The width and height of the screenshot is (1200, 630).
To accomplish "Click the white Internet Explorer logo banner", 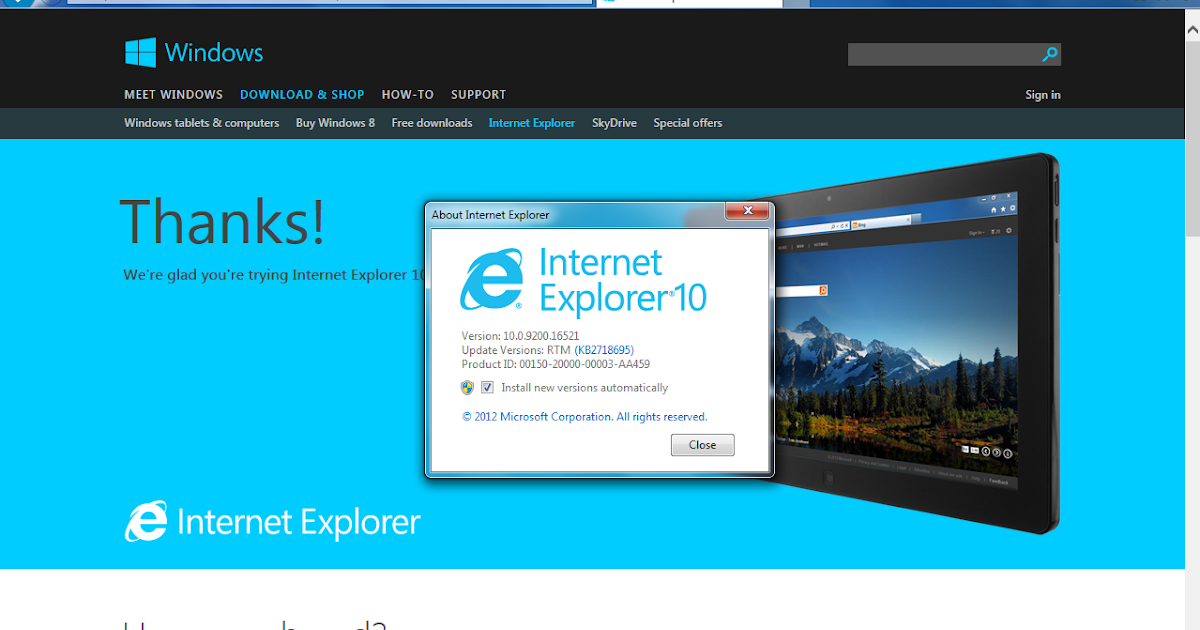I will (272, 522).
